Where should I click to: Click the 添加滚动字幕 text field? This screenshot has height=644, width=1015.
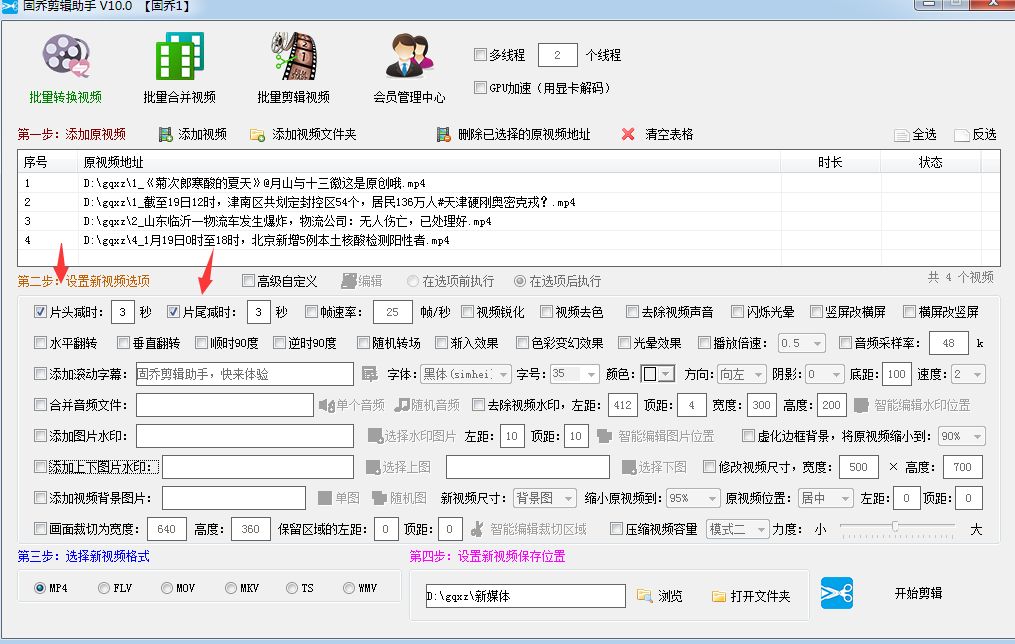tap(245, 374)
